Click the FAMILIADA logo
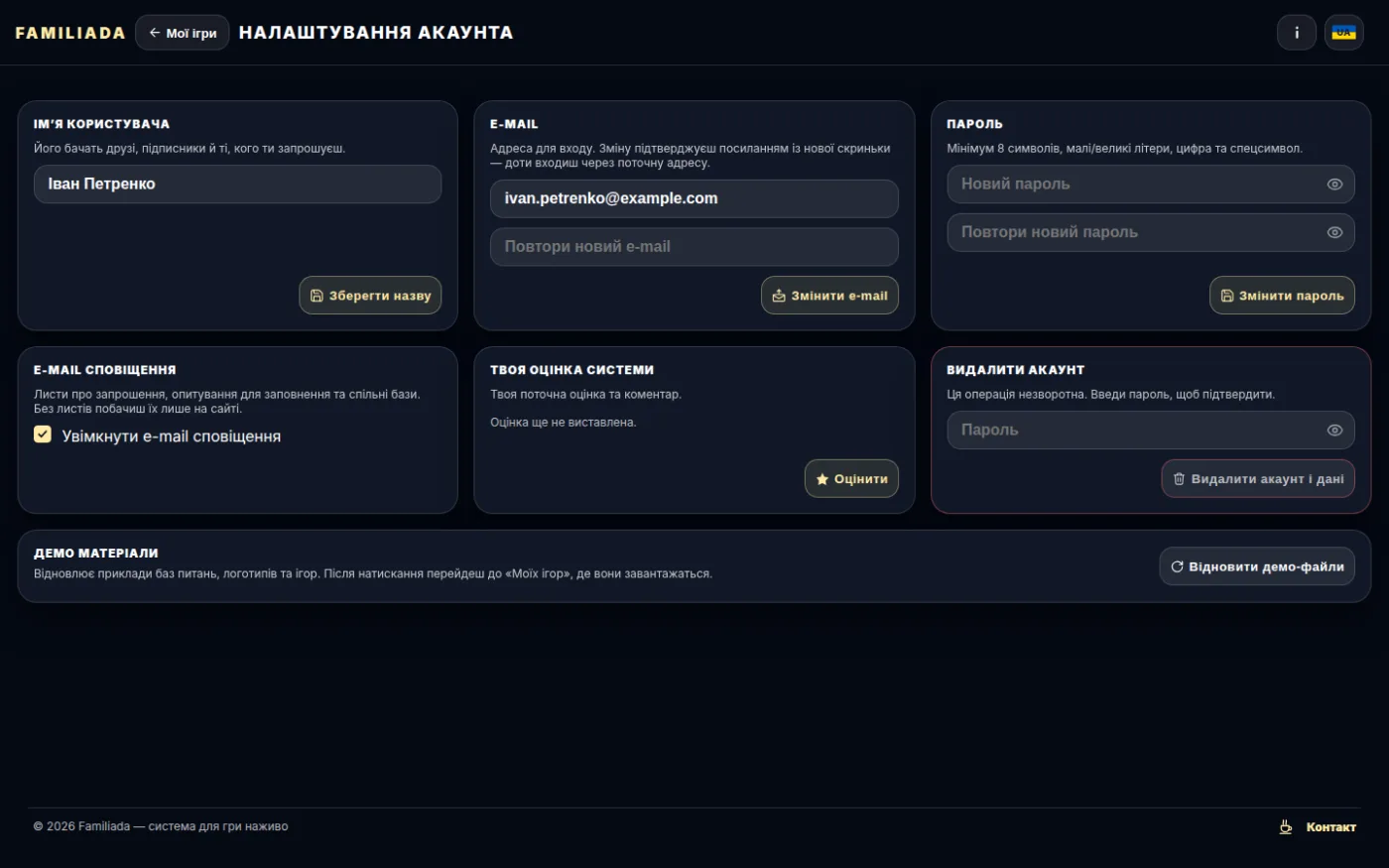The height and width of the screenshot is (868, 1389). (x=70, y=33)
